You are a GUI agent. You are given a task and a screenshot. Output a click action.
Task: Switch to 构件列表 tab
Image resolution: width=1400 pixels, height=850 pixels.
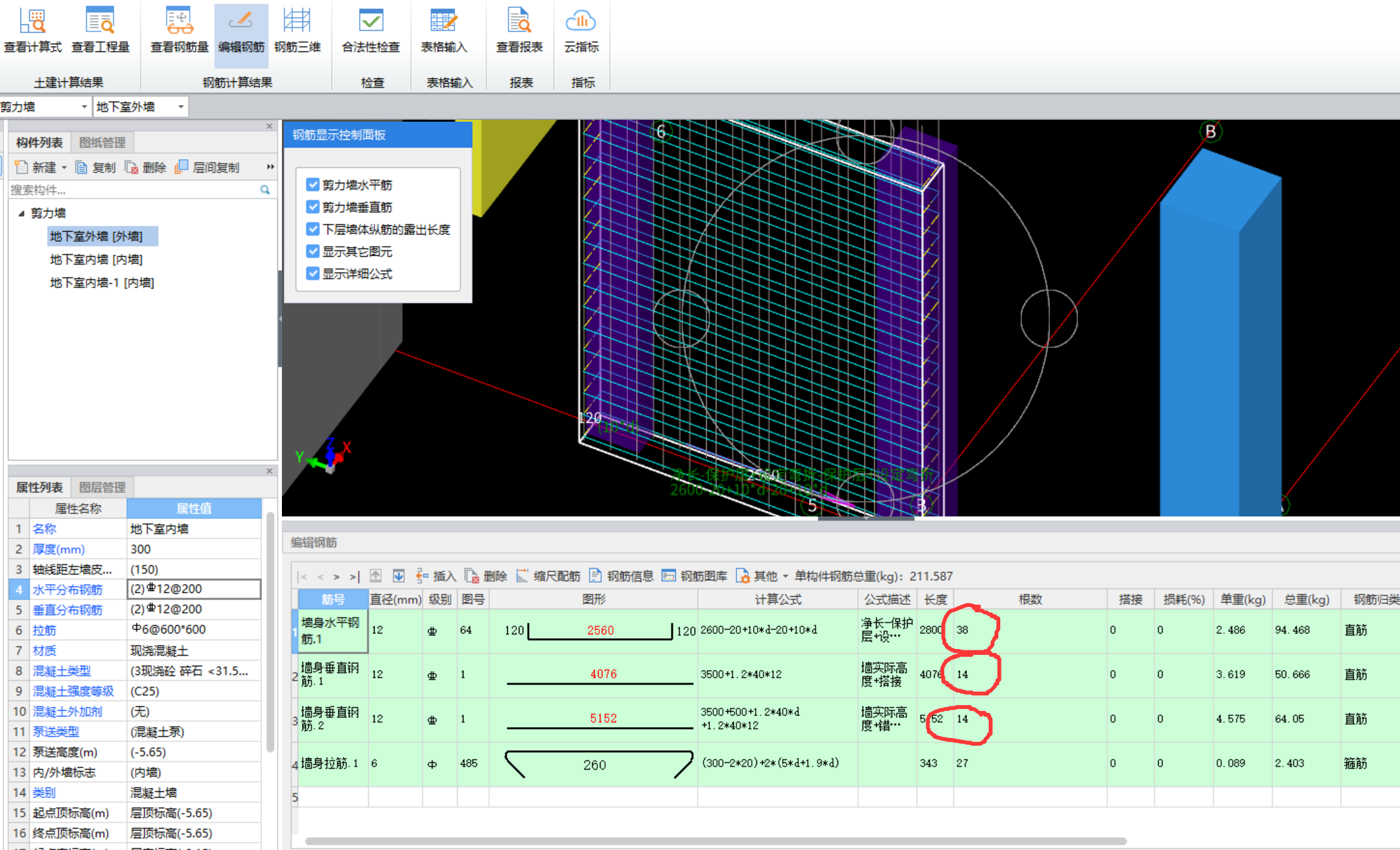tap(39, 142)
